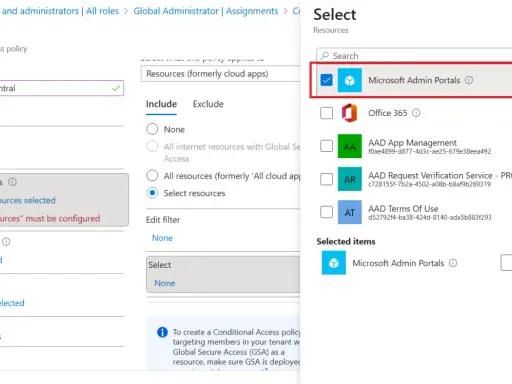Image resolution: width=512 pixels, height=384 pixels.
Task: Open Edit filter None link
Action: [x=162, y=238]
